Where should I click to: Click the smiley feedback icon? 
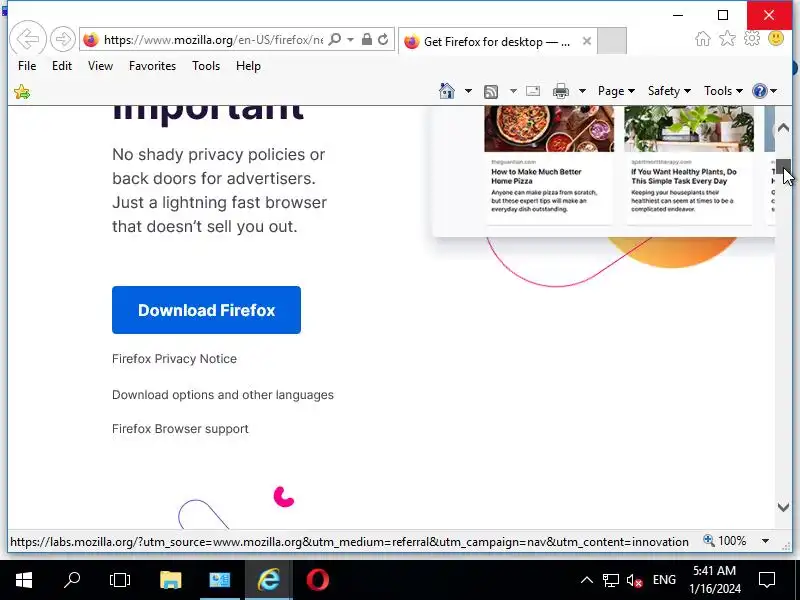tap(776, 39)
